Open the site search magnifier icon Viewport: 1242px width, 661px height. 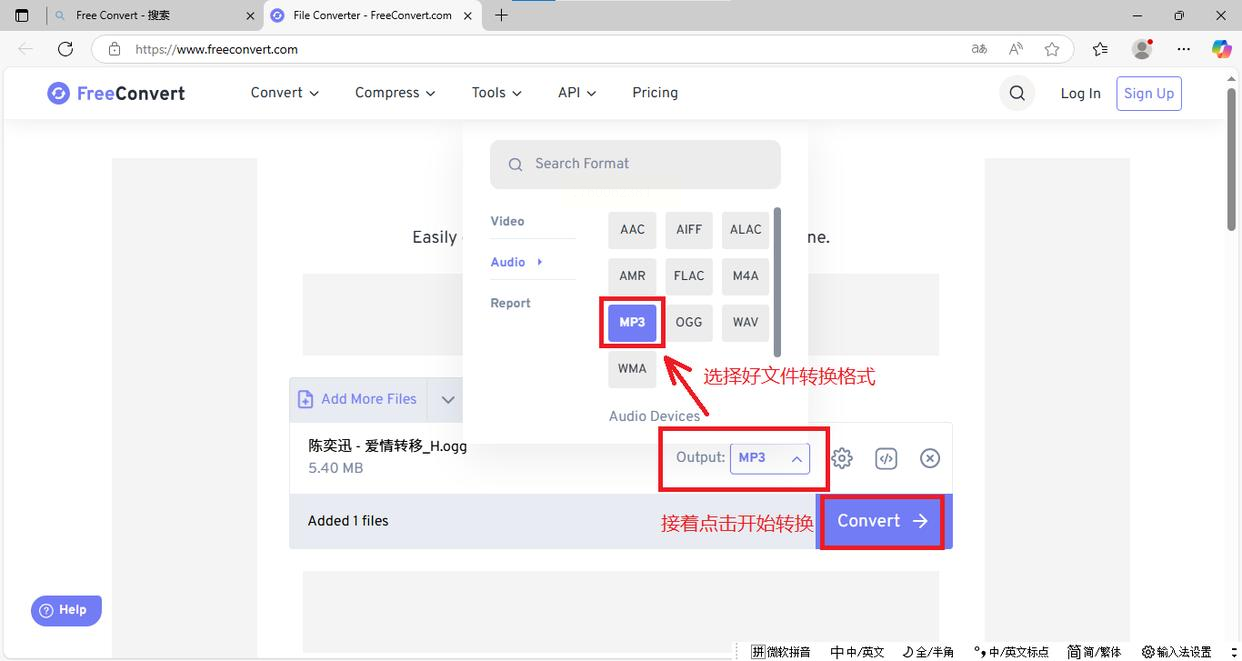(x=1017, y=93)
